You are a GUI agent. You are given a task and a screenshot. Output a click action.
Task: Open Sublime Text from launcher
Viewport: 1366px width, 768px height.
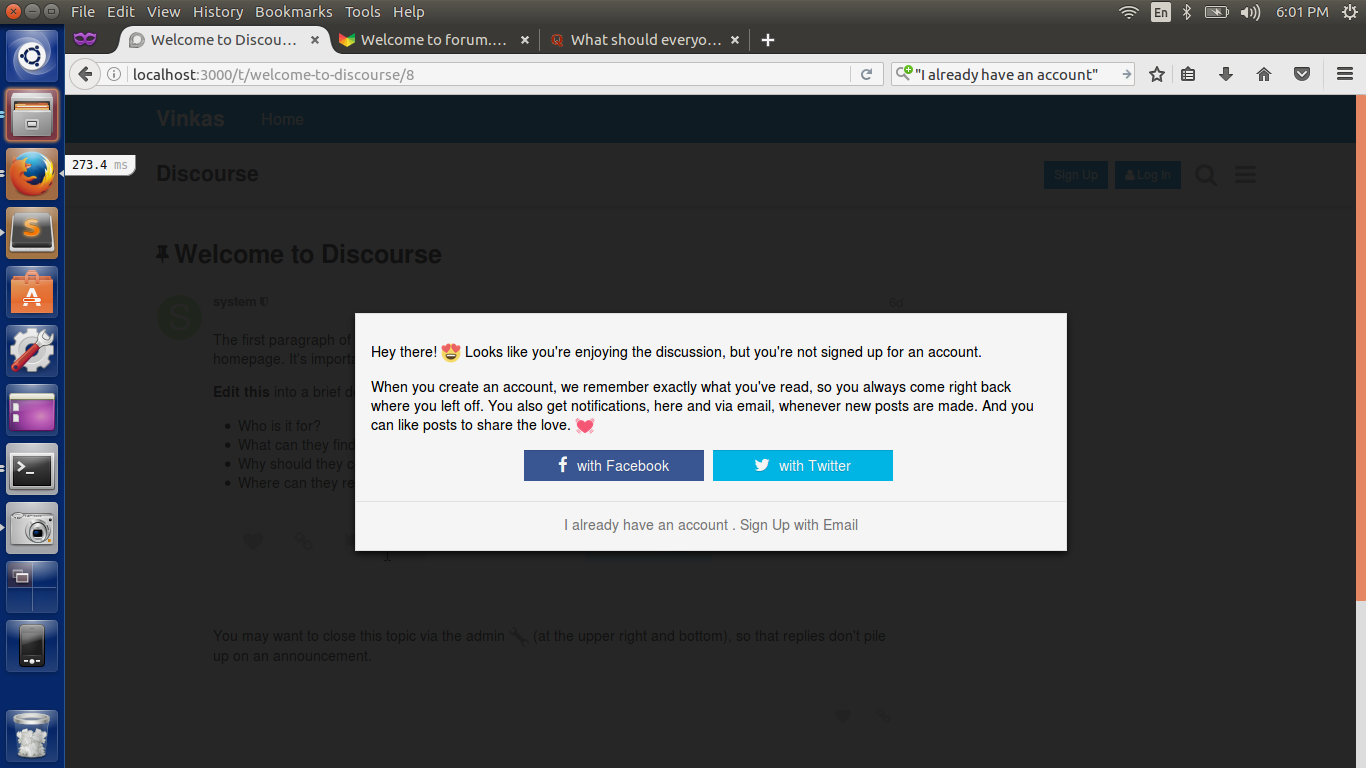point(32,233)
